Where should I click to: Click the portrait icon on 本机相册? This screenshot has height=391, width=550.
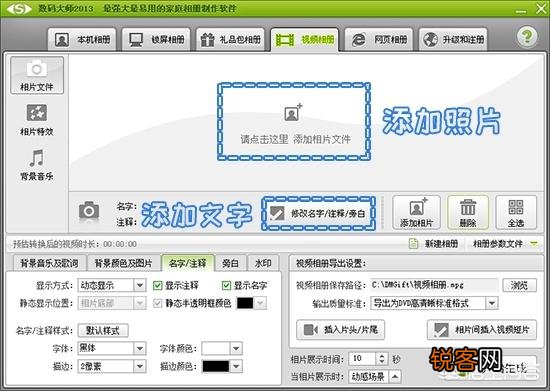[62, 40]
